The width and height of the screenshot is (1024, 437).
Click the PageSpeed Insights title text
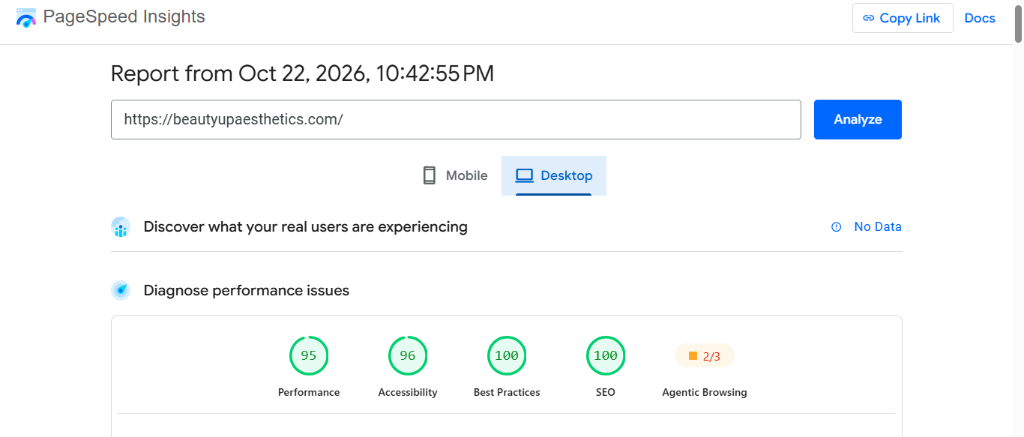point(124,17)
